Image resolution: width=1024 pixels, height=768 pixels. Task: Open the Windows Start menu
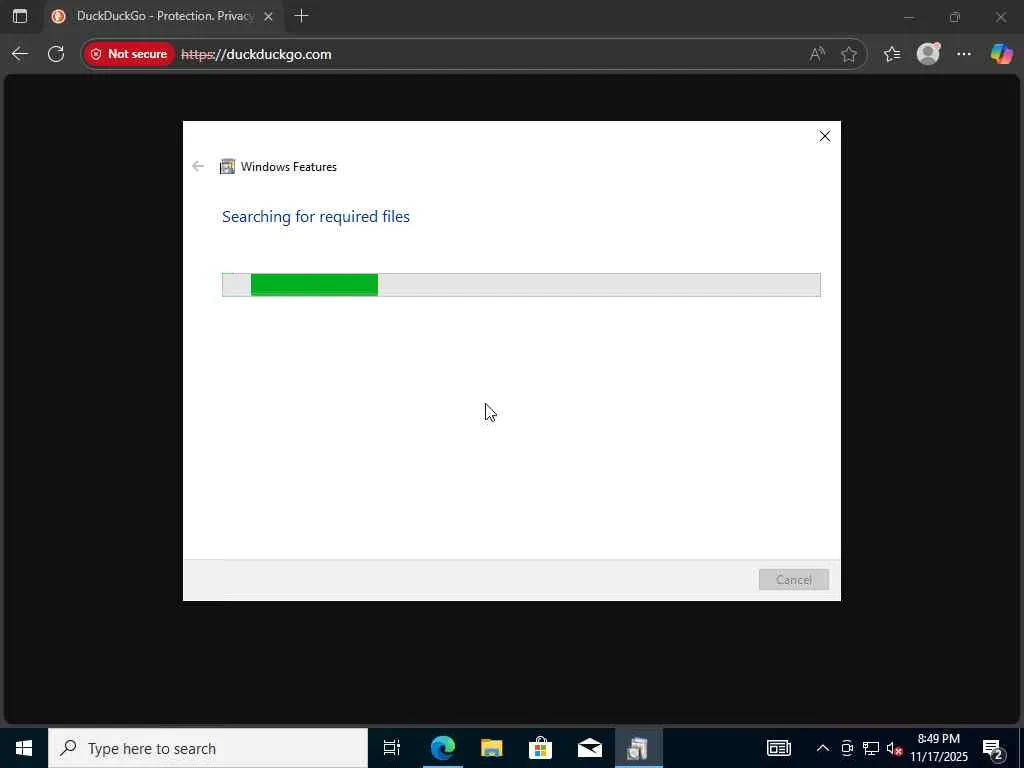click(x=24, y=748)
